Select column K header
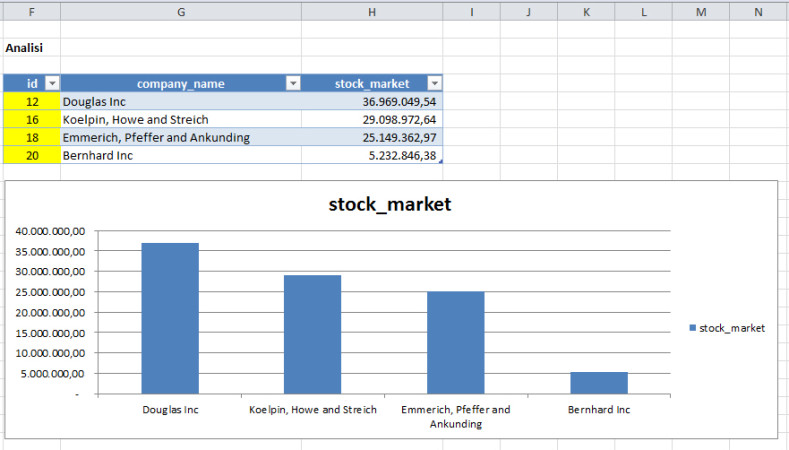The image size is (789, 450). [x=586, y=11]
